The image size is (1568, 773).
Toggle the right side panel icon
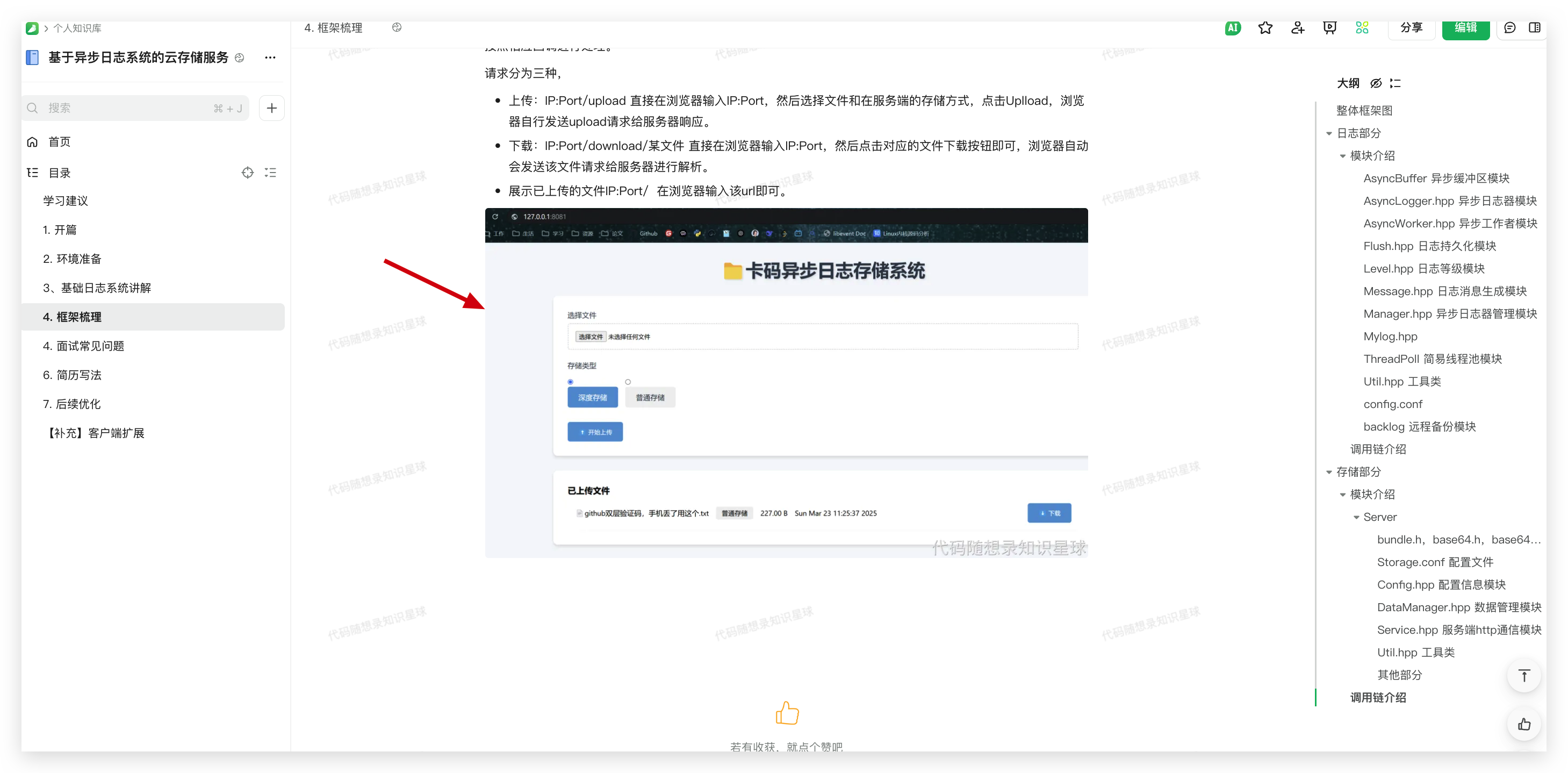[1534, 27]
